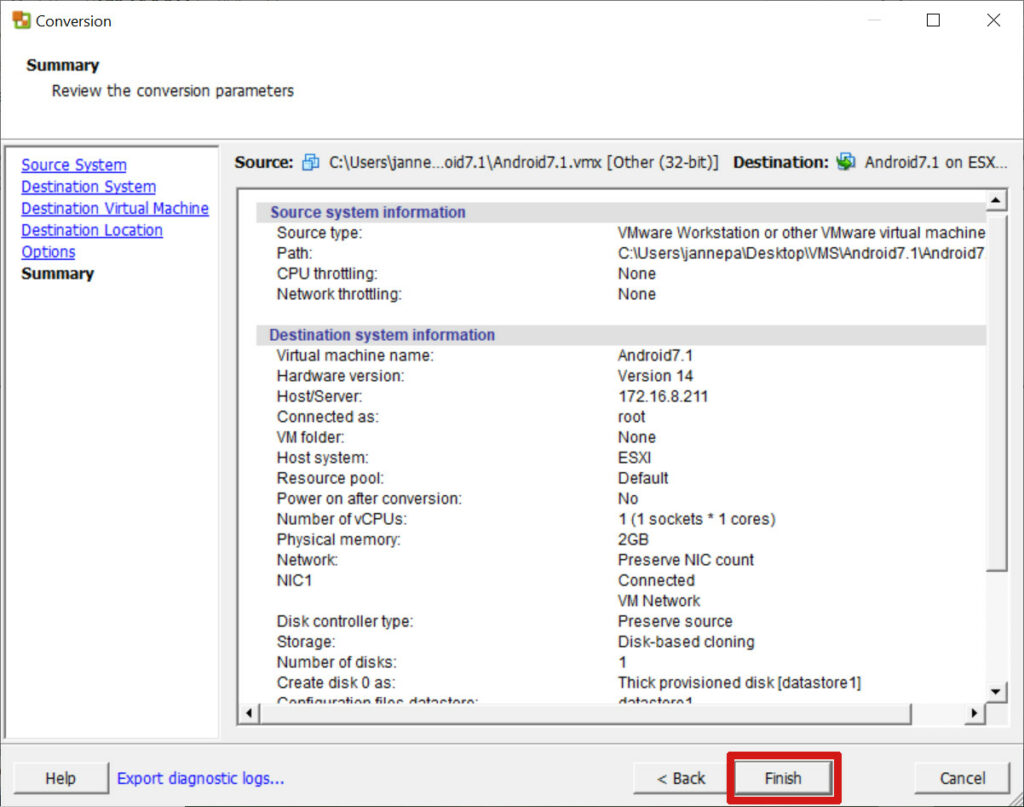The width and height of the screenshot is (1024, 807).
Task: Click the Physical memory 2GB value
Action: click(x=633, y=539)
